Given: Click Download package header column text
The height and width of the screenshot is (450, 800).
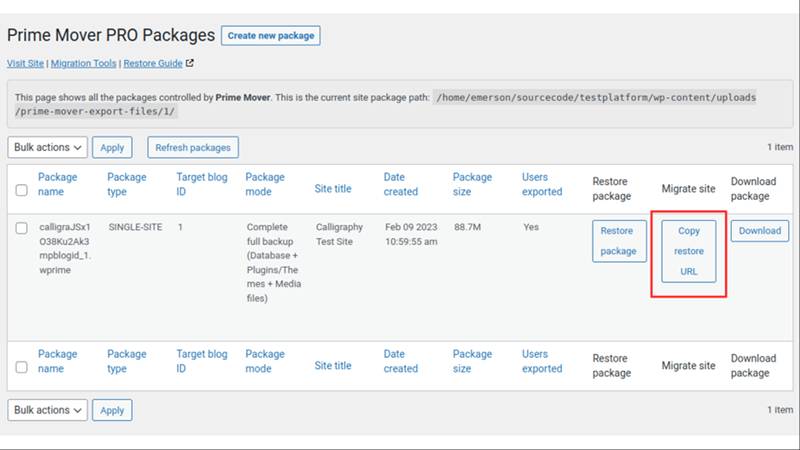Looking at the screenshot, I should click(753, 189).
